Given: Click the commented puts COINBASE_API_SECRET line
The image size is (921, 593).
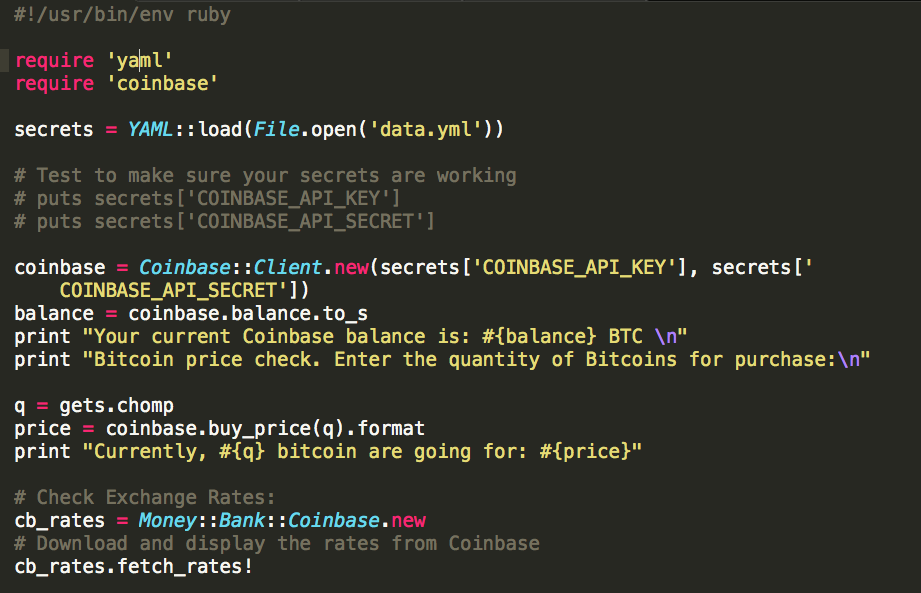Looking at the screenshot, I should 224,221.
